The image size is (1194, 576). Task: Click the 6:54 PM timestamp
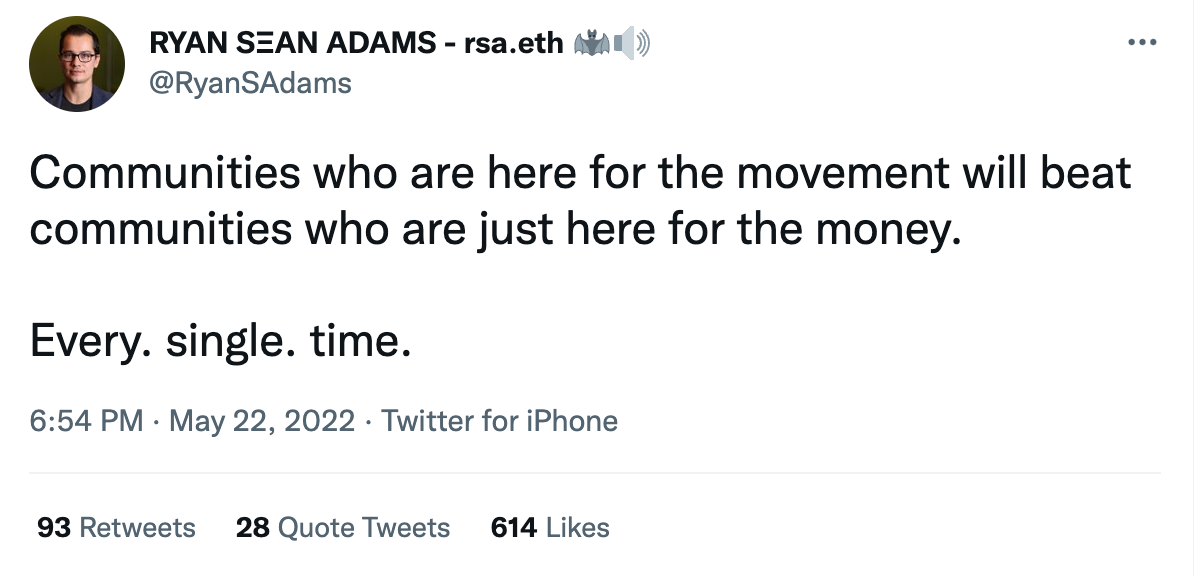click(x=86, y=421)
